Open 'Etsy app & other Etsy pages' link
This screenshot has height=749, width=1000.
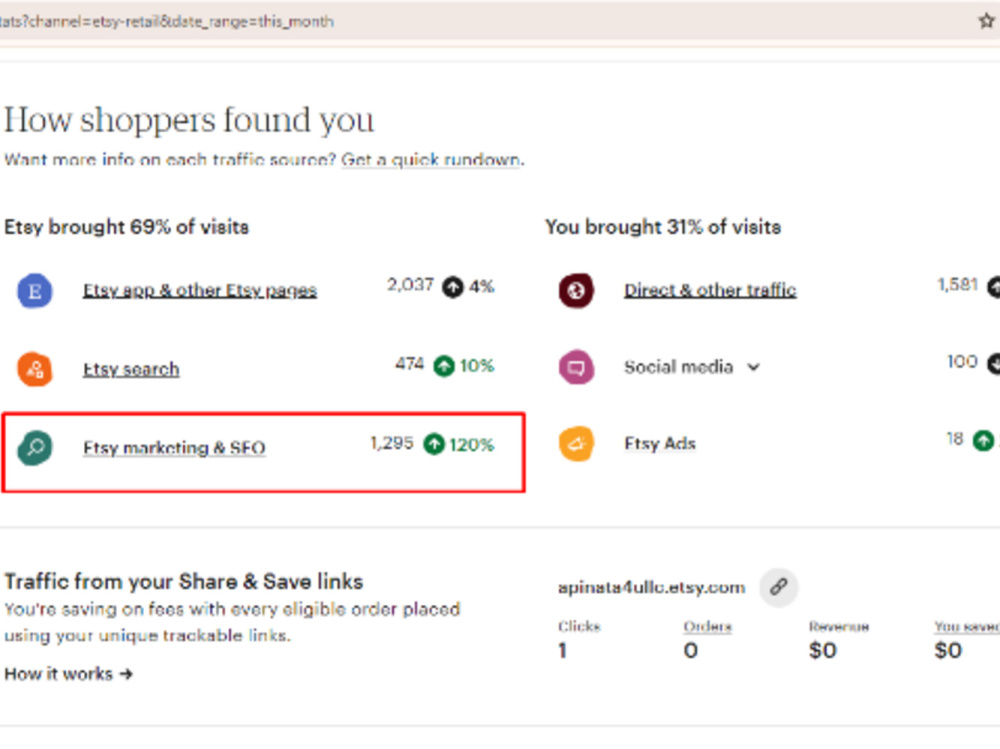click(x=200, y=290)
